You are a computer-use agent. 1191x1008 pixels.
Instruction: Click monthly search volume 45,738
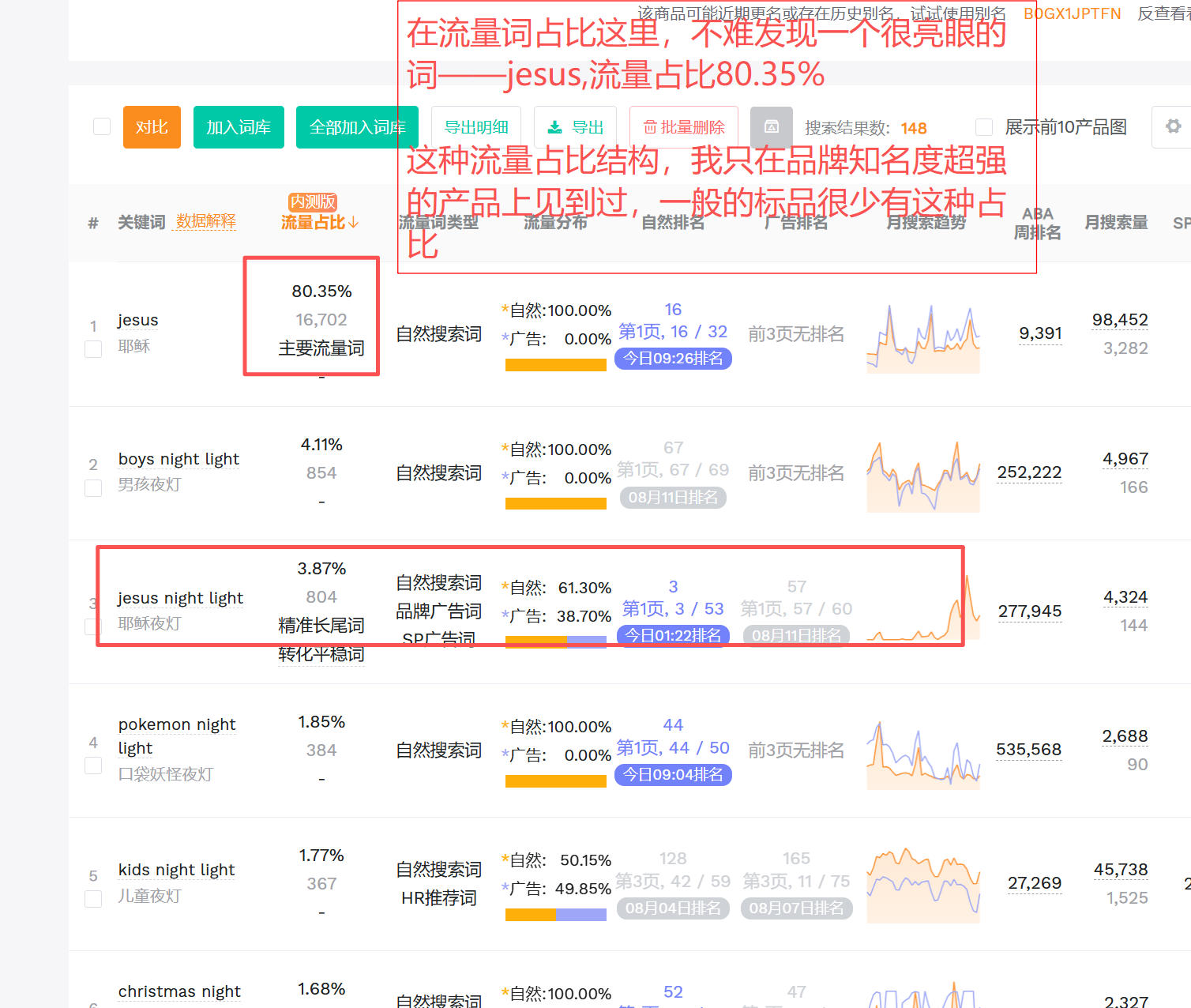(1121, 870)
